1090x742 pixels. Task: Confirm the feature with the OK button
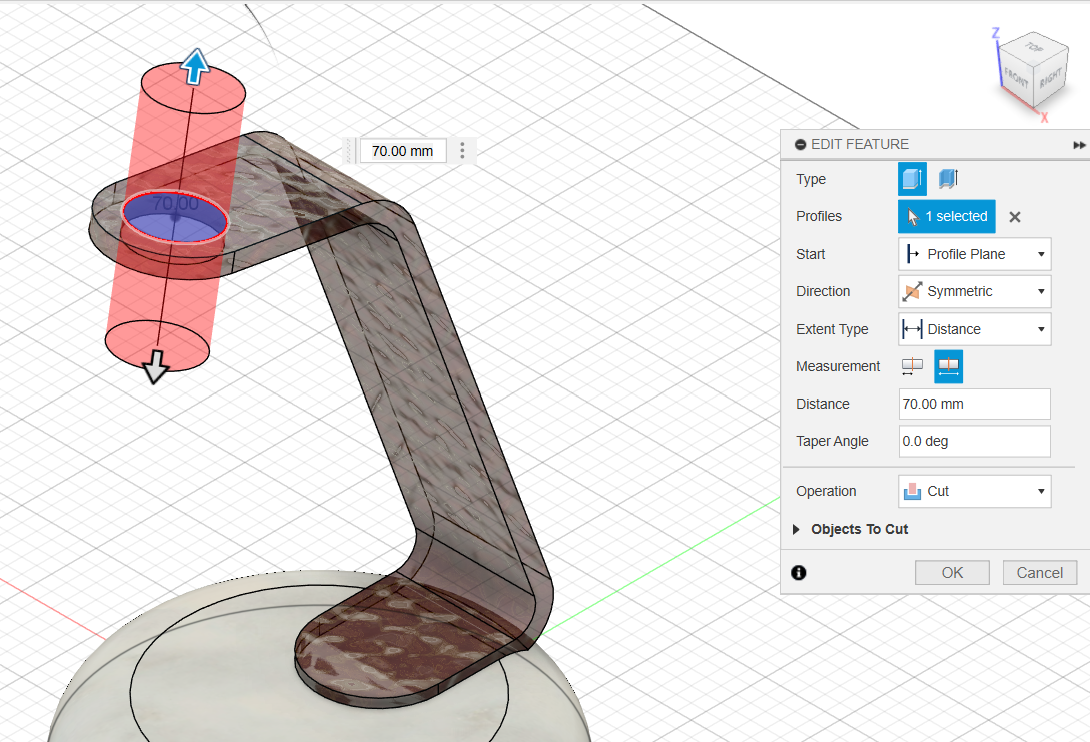pyautogui.click(x=952, y=572)
